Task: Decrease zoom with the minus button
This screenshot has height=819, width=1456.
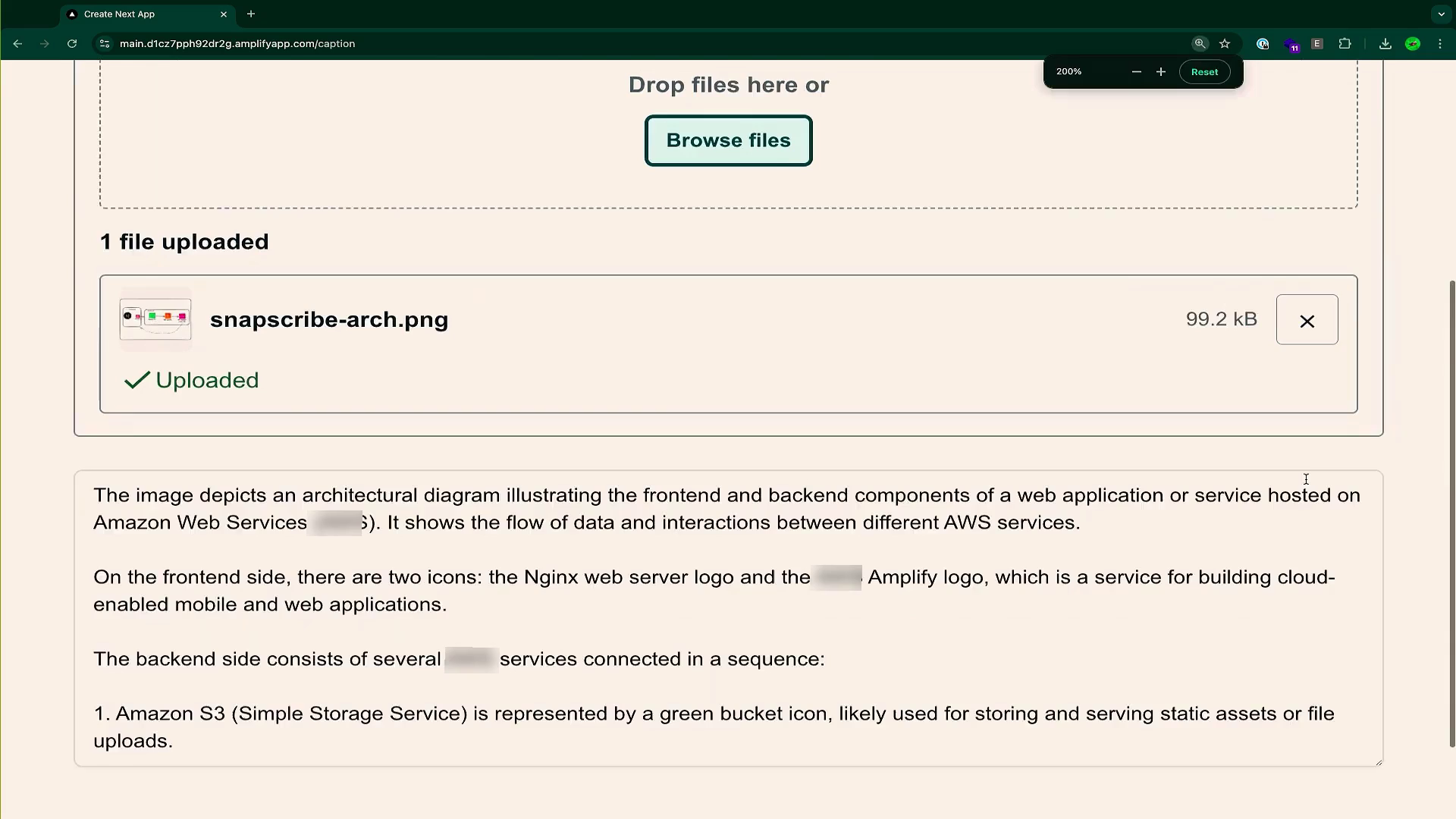Action: pos(1136,72)
